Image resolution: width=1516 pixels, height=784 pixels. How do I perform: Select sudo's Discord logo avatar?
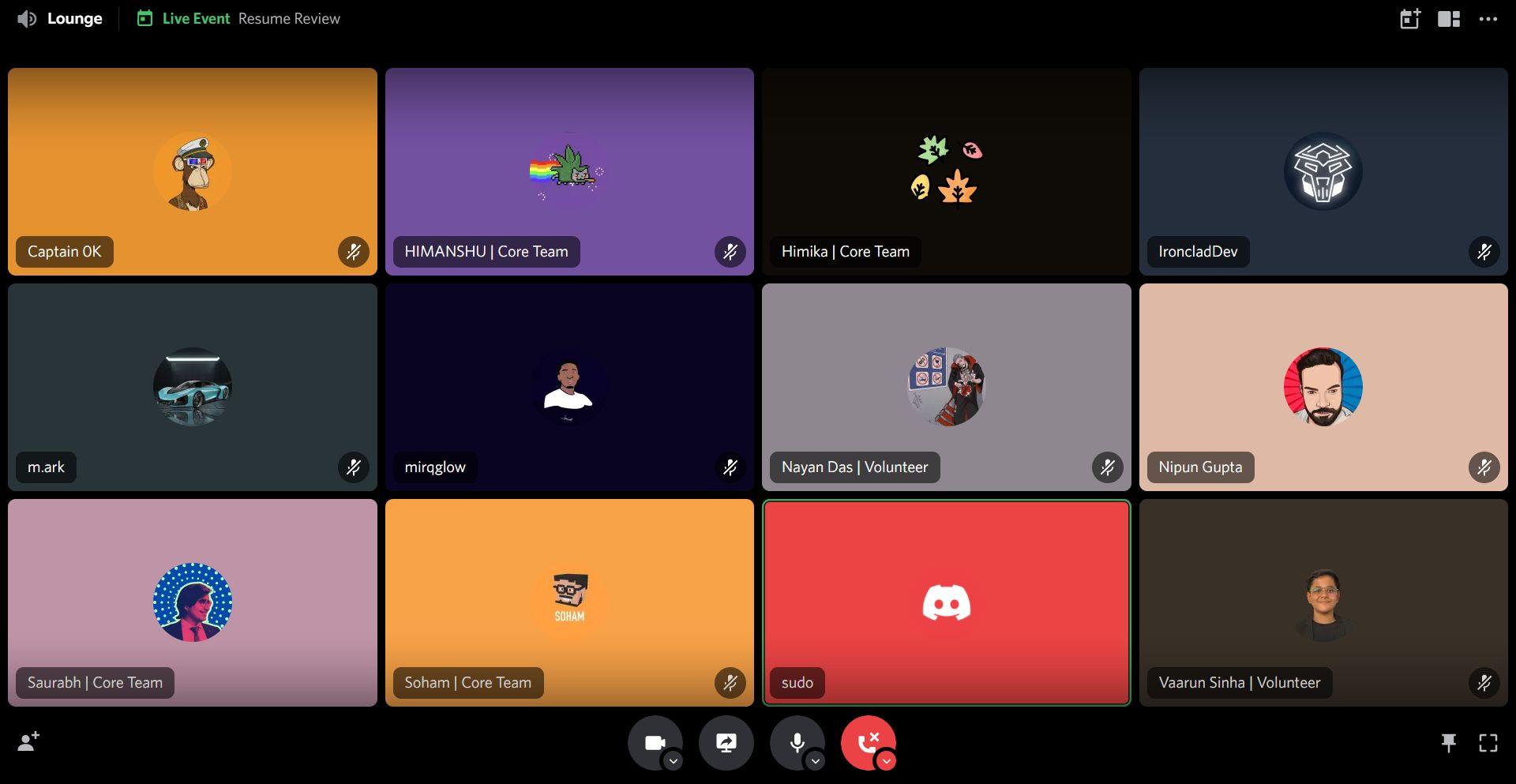coord(947,602)
